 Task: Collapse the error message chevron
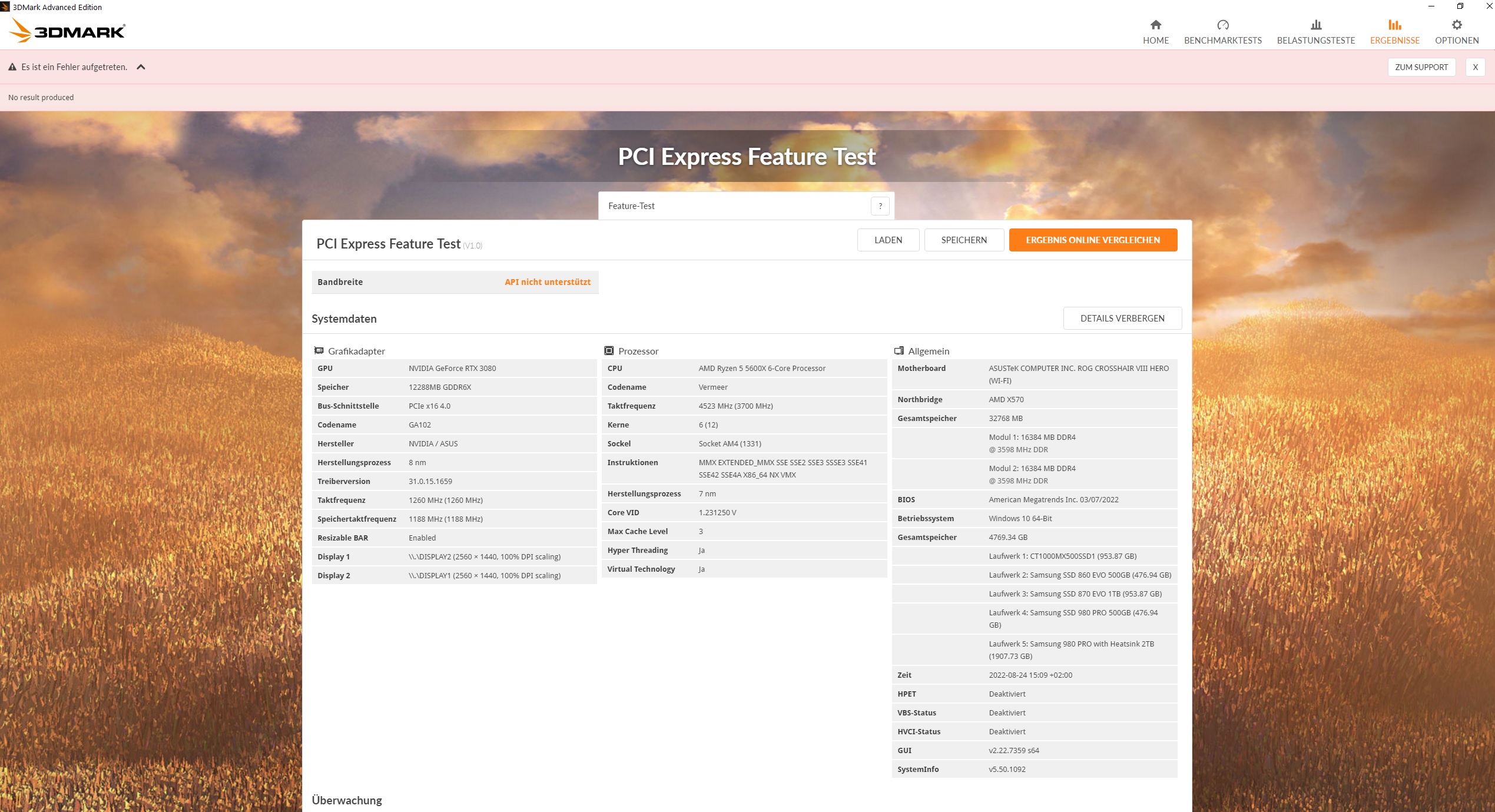pyautogui.click(x=141, y=67)
